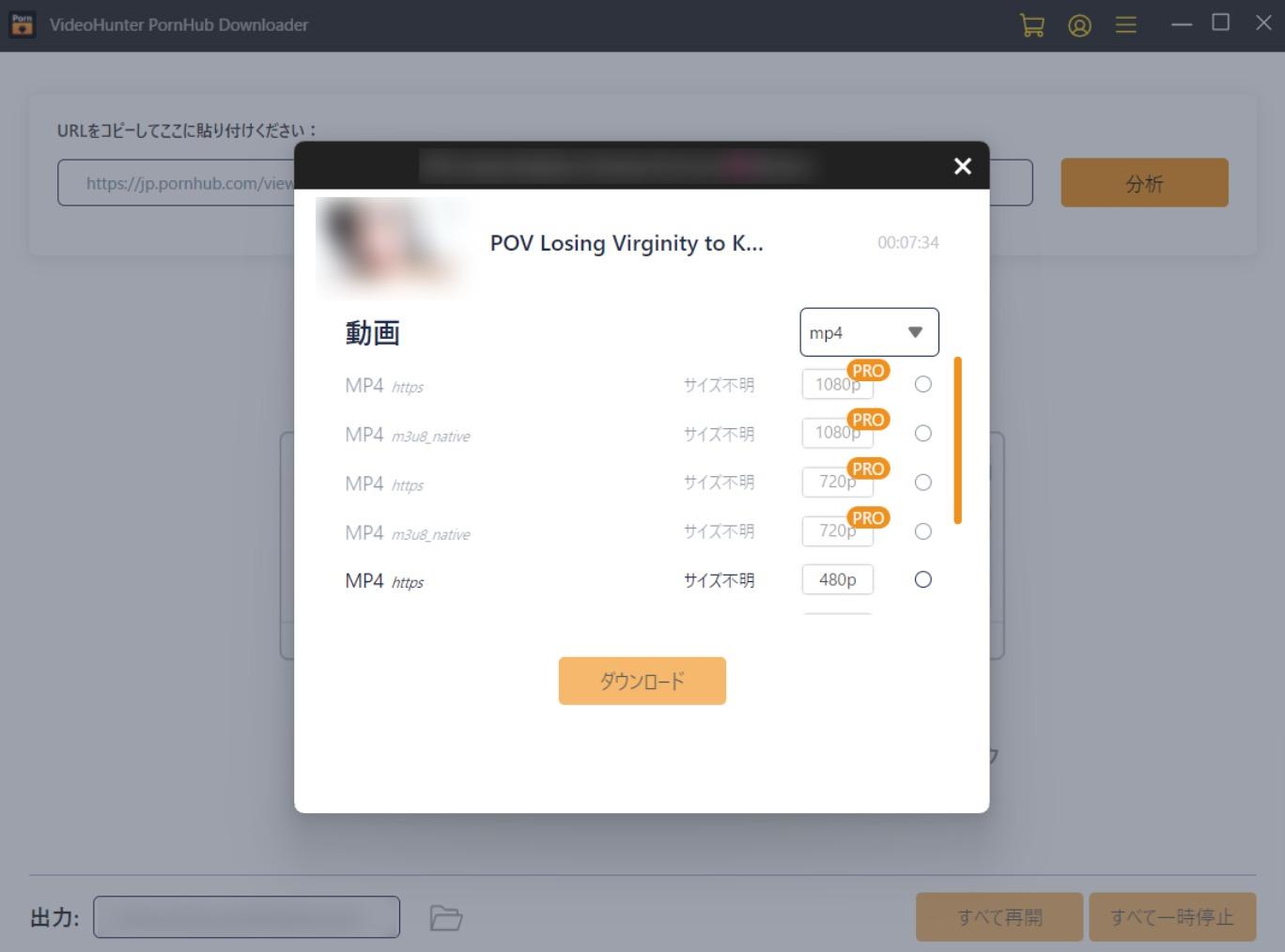1285x952 pixels.
Task: Click the PRO badge on 720p https row
Action: (868, 468)
